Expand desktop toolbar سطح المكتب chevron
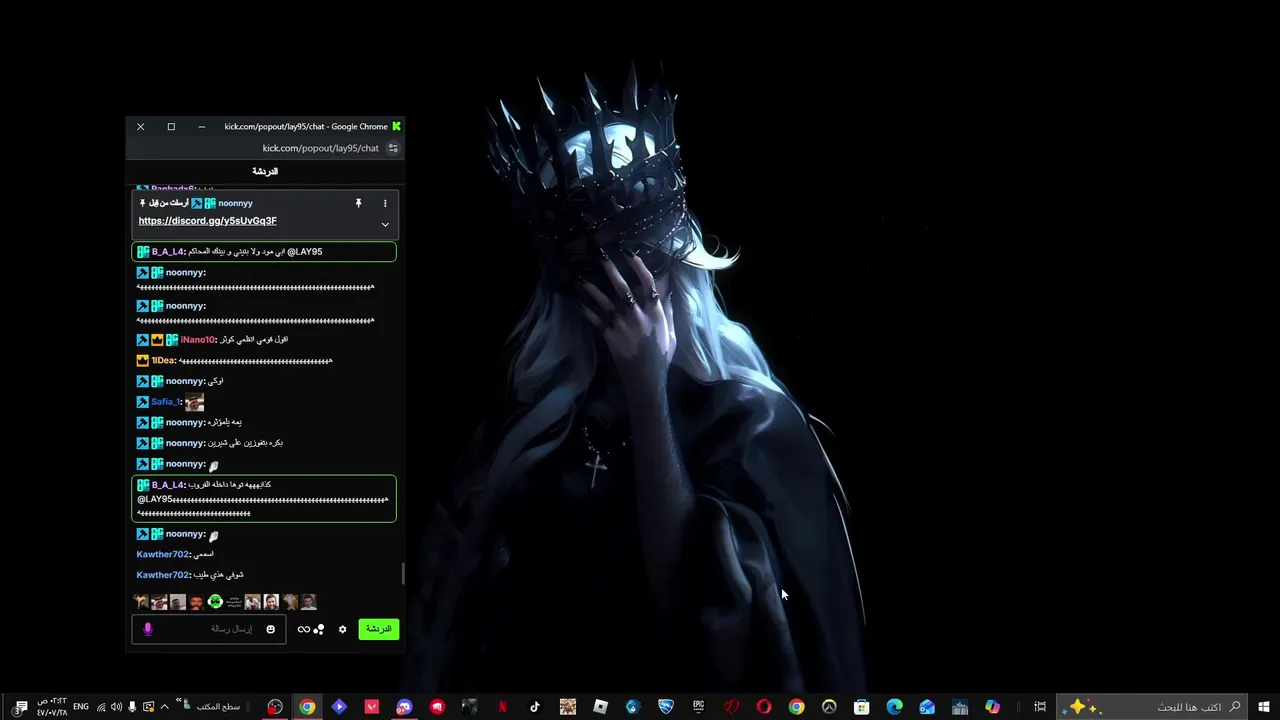This screenshot has width=1280, height=720. [x=178, y=700]
